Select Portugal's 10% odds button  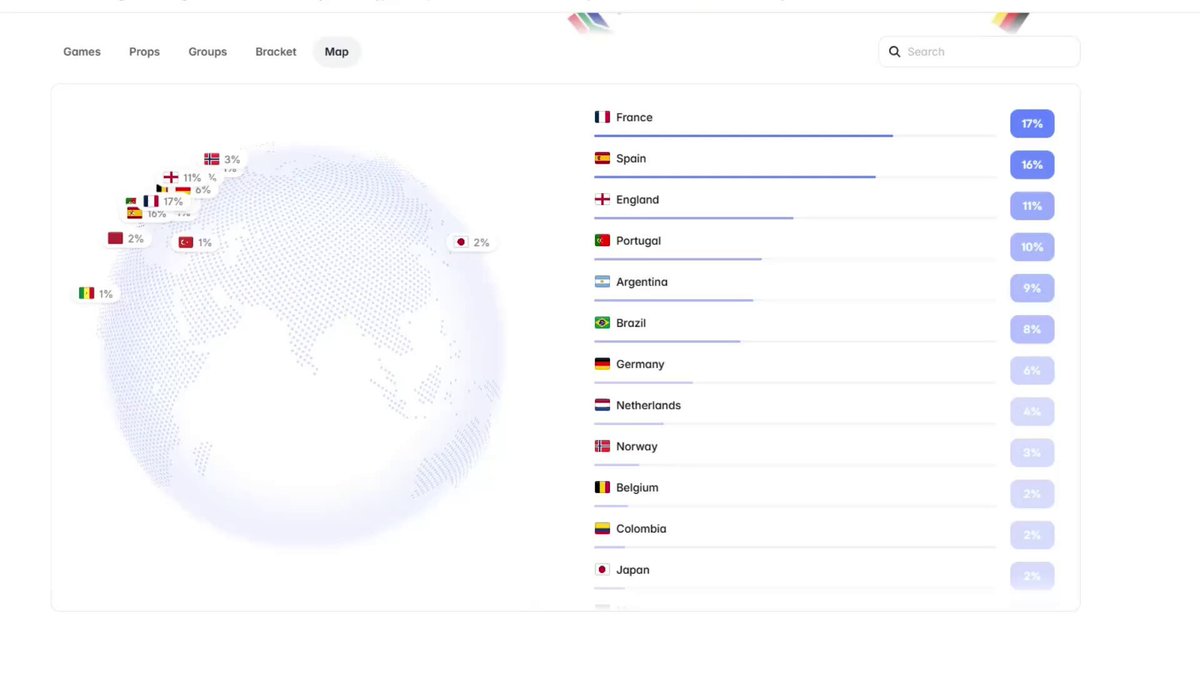pos(1032,247)
